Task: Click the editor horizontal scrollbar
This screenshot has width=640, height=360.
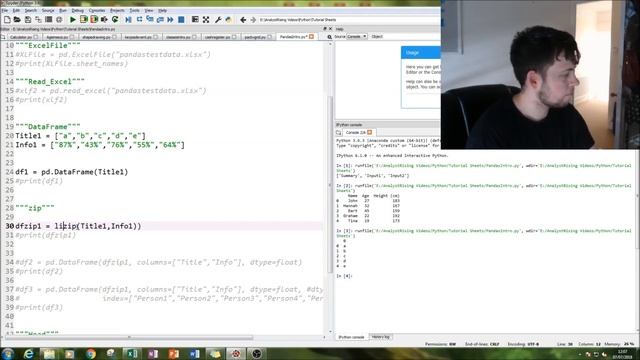Action: [129, 338]
